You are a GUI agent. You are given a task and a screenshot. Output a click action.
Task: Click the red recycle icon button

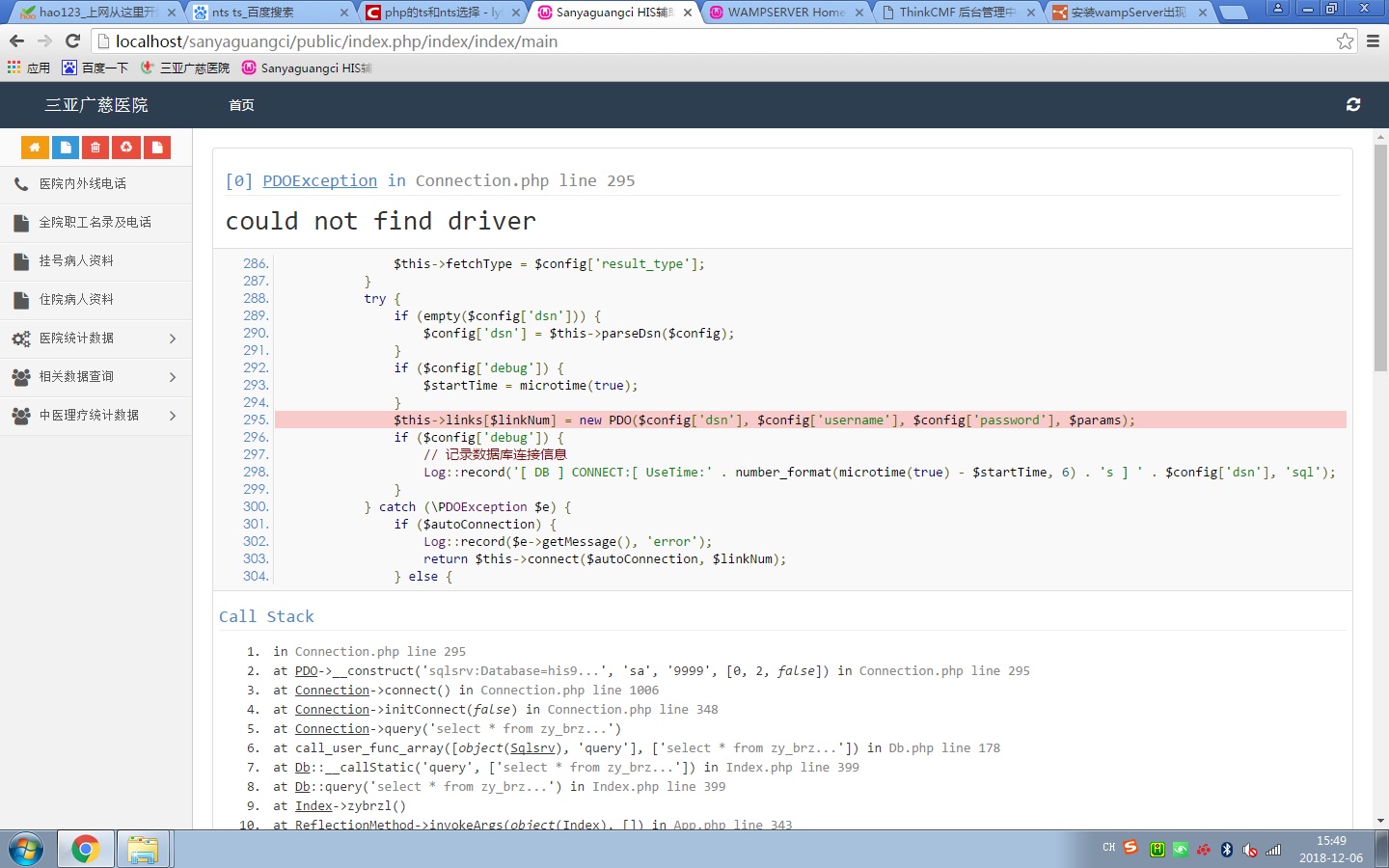[126, 148]
